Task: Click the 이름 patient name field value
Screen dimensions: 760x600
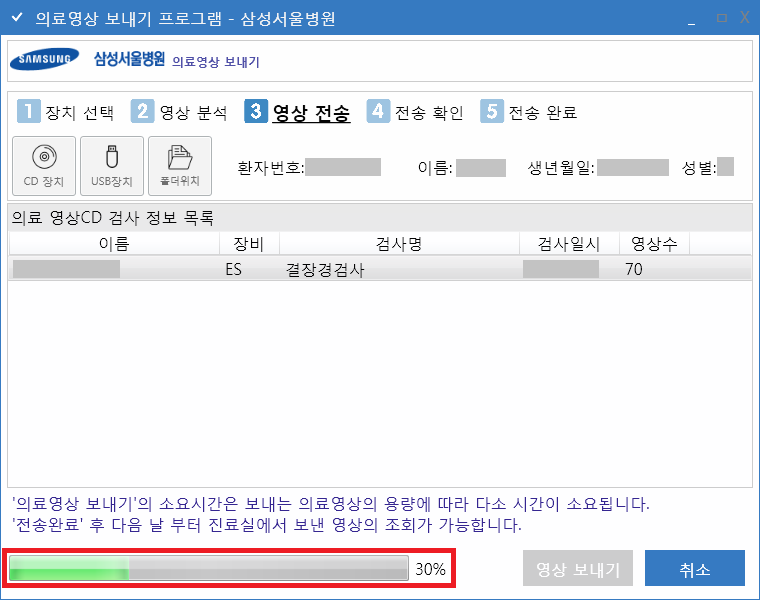Action: click(481, 168)
